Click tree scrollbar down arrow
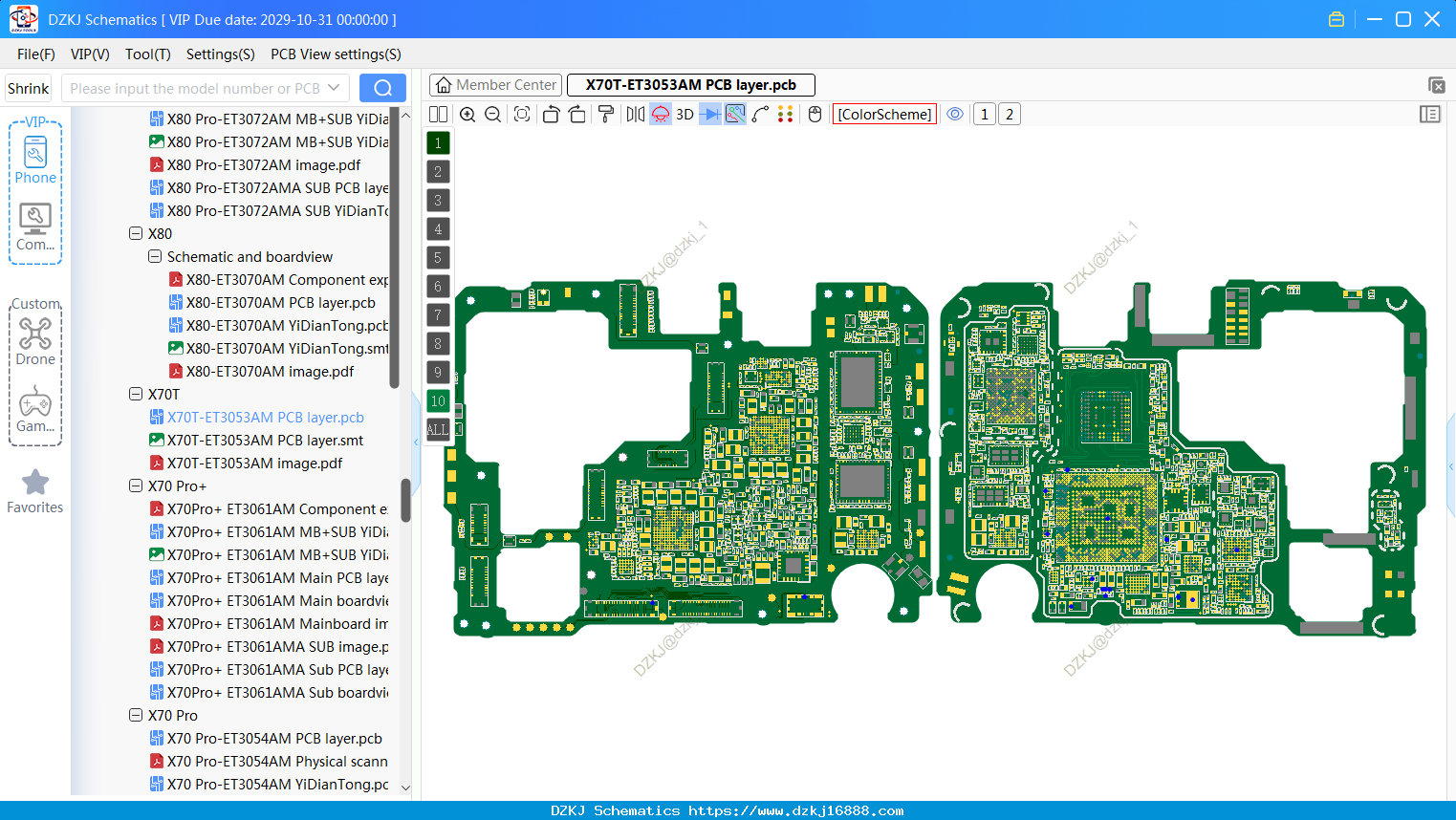This screenshot has height=820, width=1456. 405,788
